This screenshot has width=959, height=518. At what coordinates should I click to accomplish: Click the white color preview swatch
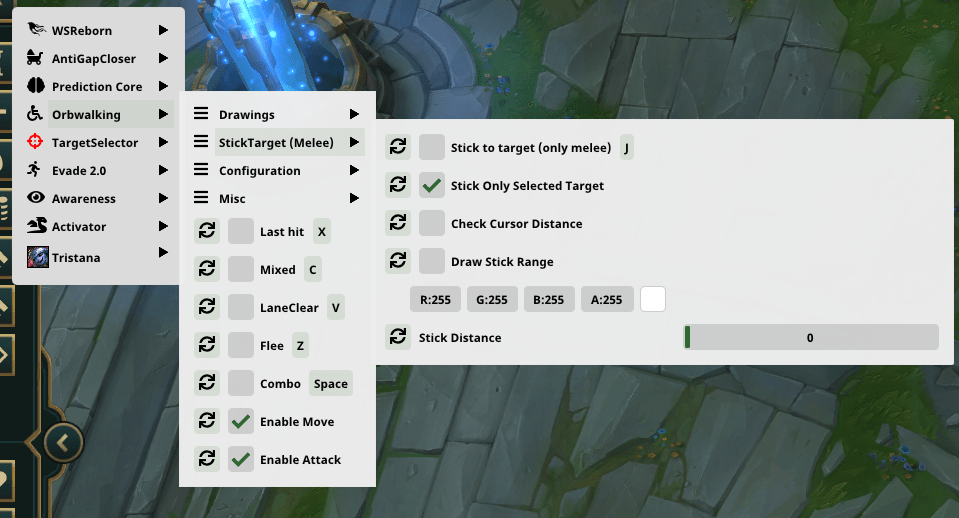tap(653, 299)
